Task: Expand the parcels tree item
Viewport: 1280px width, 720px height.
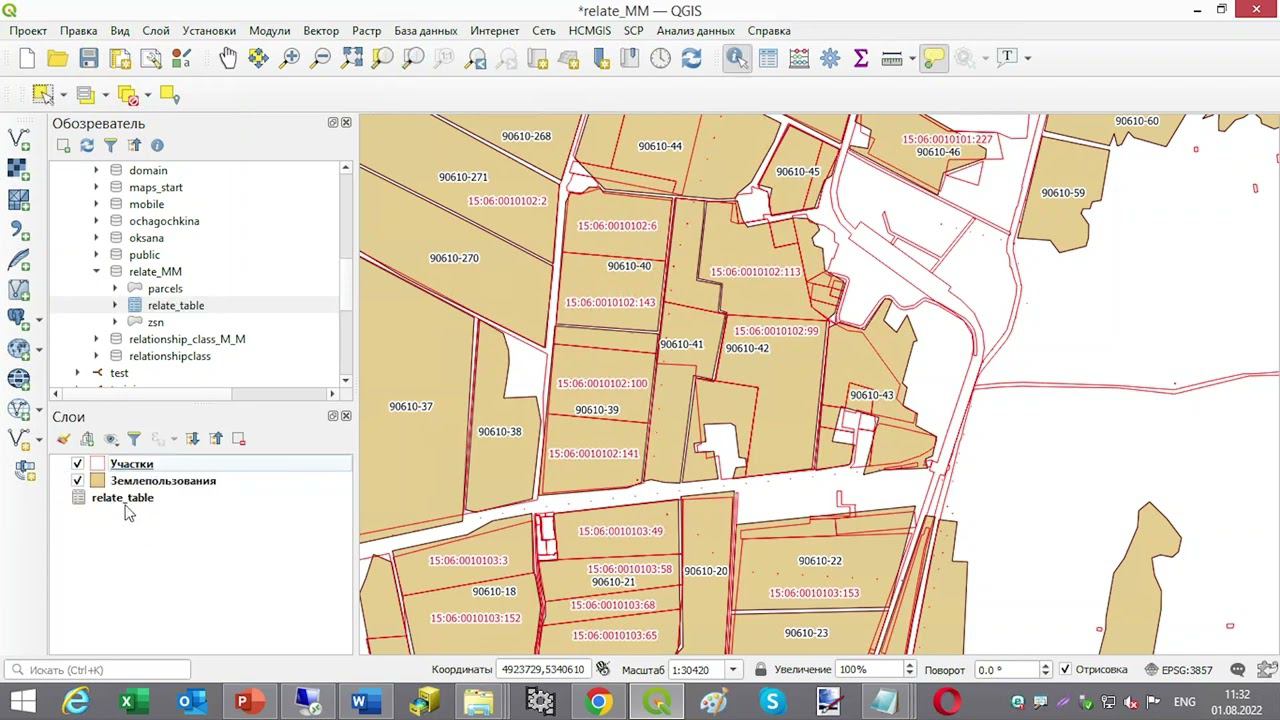Action: pyautogui.click(x=115, y=289)
